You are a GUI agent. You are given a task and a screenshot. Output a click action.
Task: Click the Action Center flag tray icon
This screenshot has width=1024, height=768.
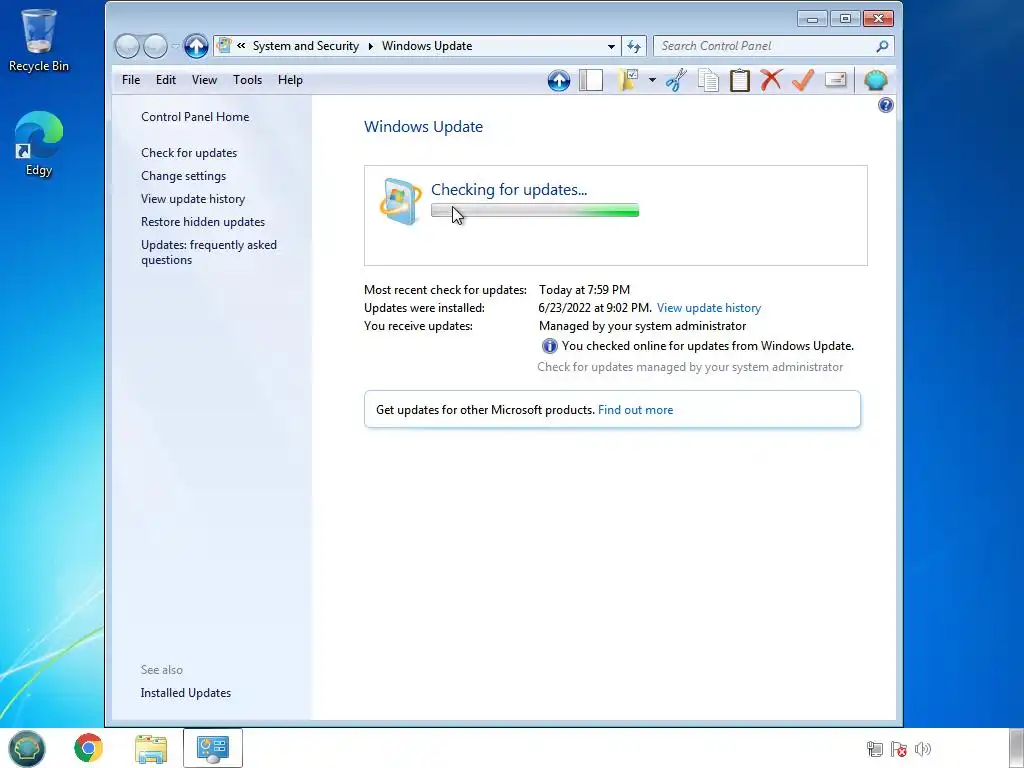point(899,749)
